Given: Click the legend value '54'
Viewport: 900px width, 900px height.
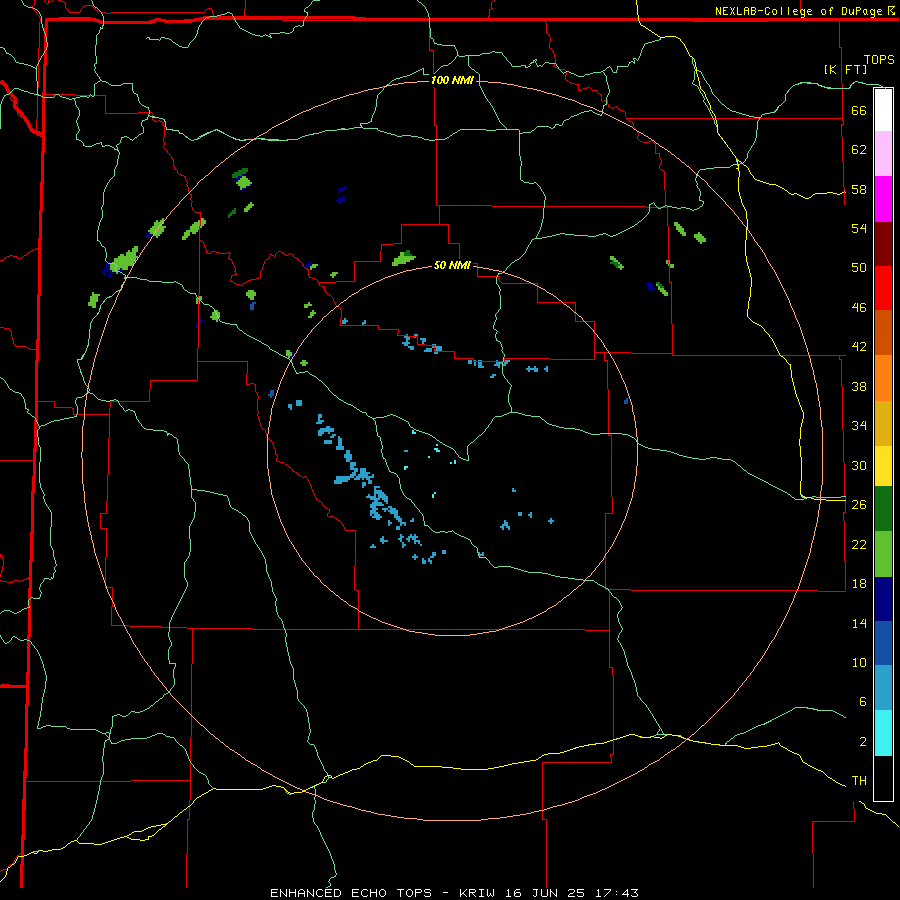Looking at the screenshot, I should (859, 228).
